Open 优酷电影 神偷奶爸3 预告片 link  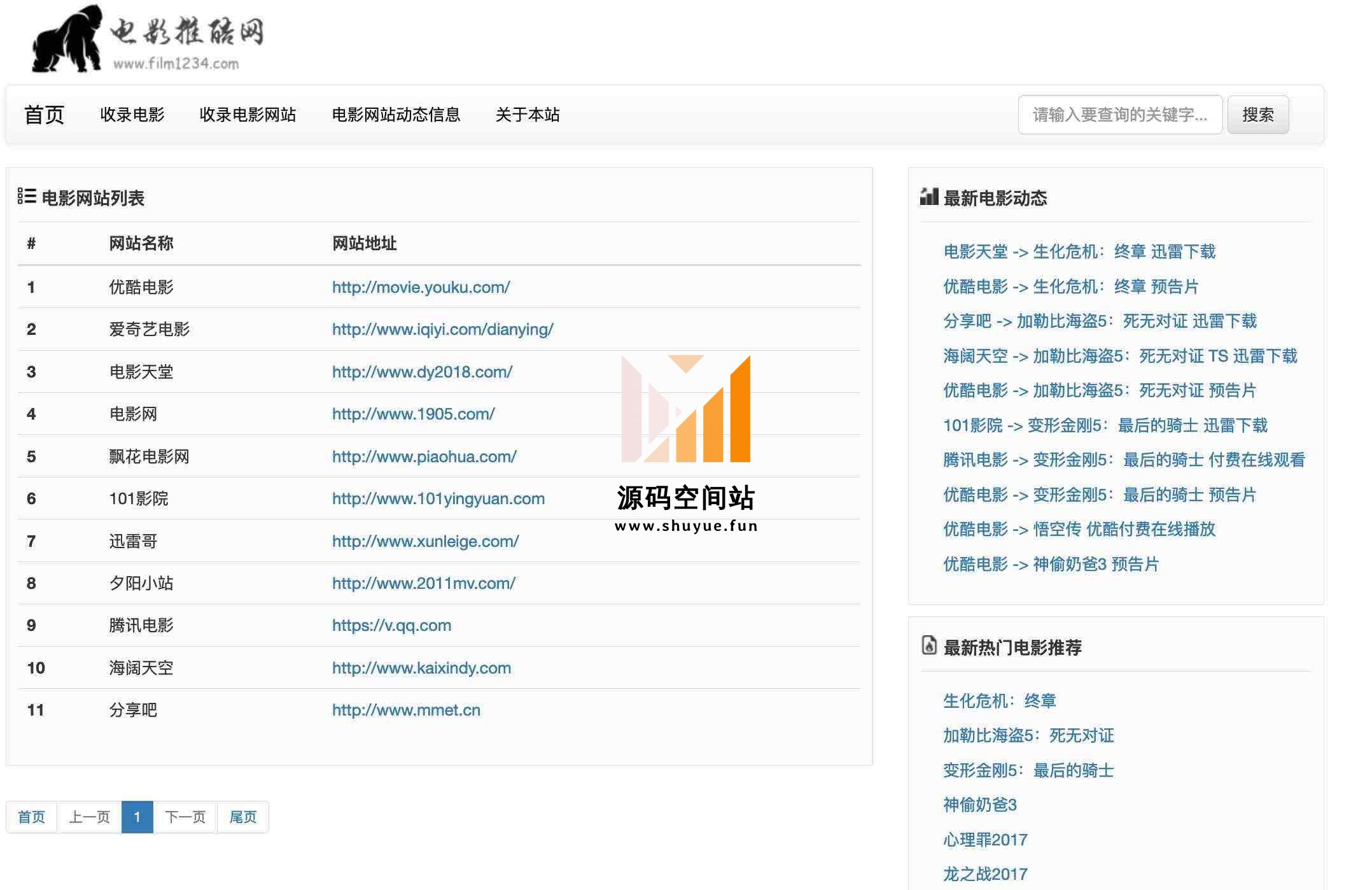tap(1051, 564)
